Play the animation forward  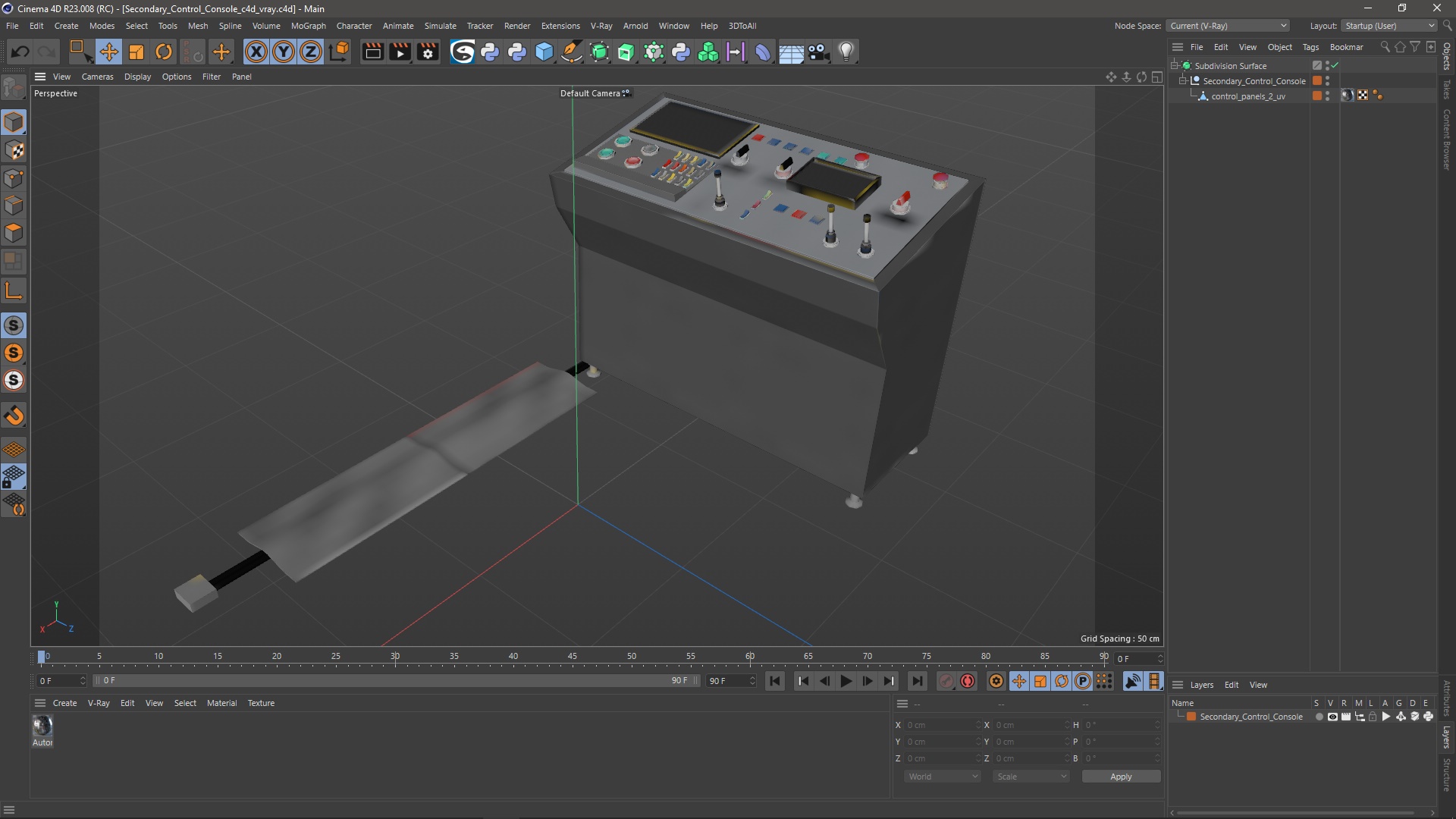(x=846, y=681)
